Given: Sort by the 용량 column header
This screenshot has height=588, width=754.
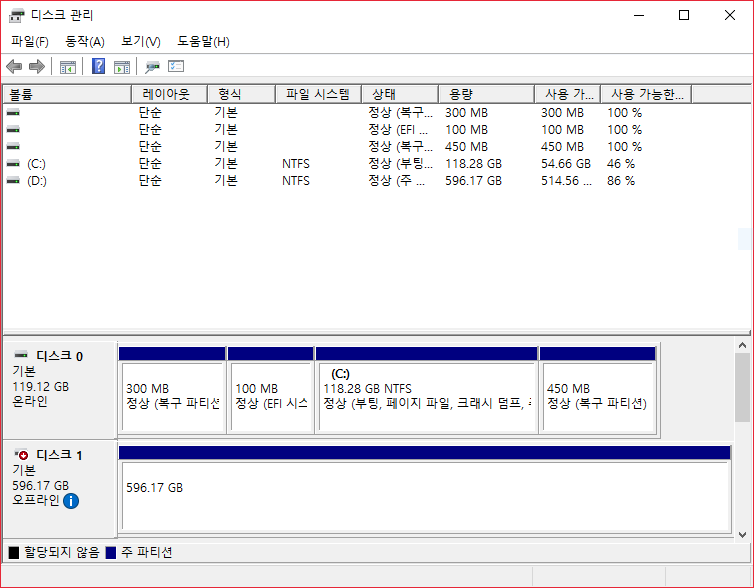Looking at the screenshot, I should tap(487, 94).
